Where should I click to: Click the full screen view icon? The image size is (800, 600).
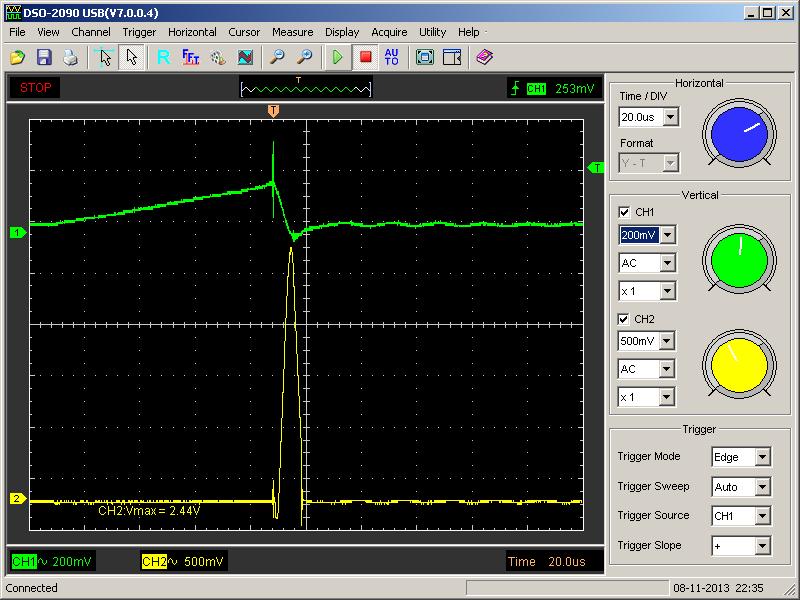click(x=424, y=57)
